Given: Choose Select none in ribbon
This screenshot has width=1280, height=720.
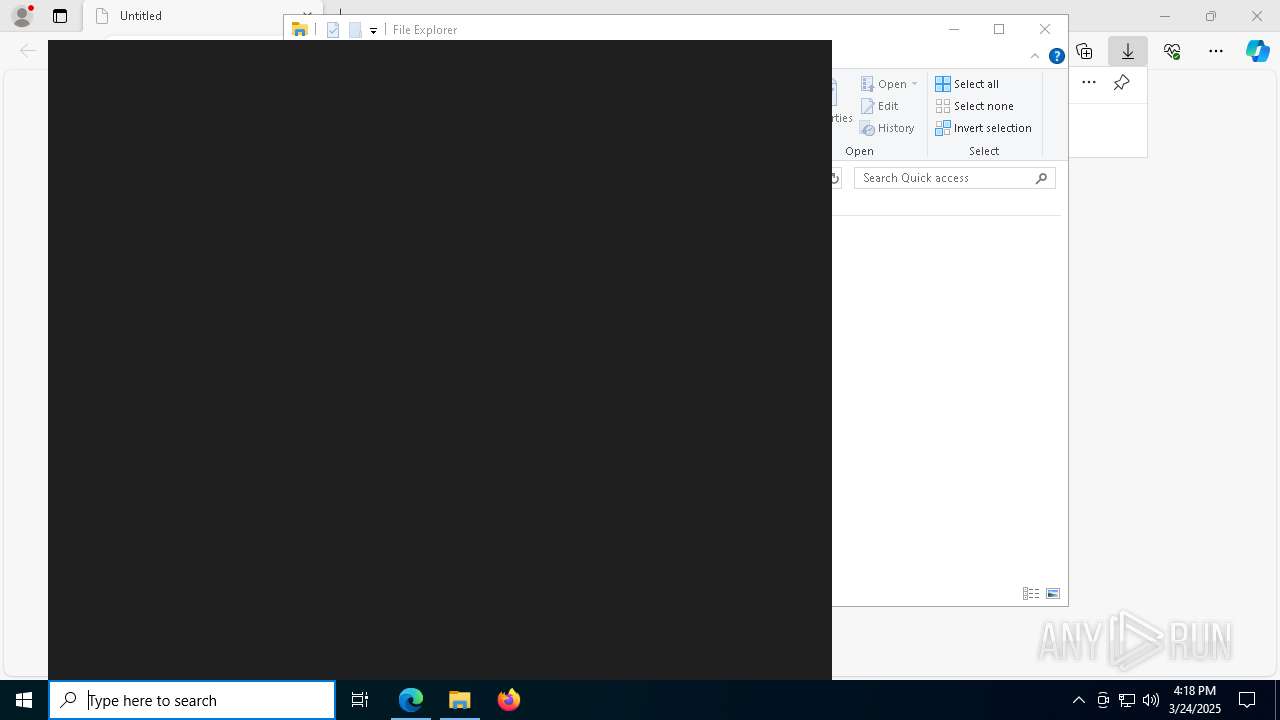Looking at the screenshot, I should (975, 106).
